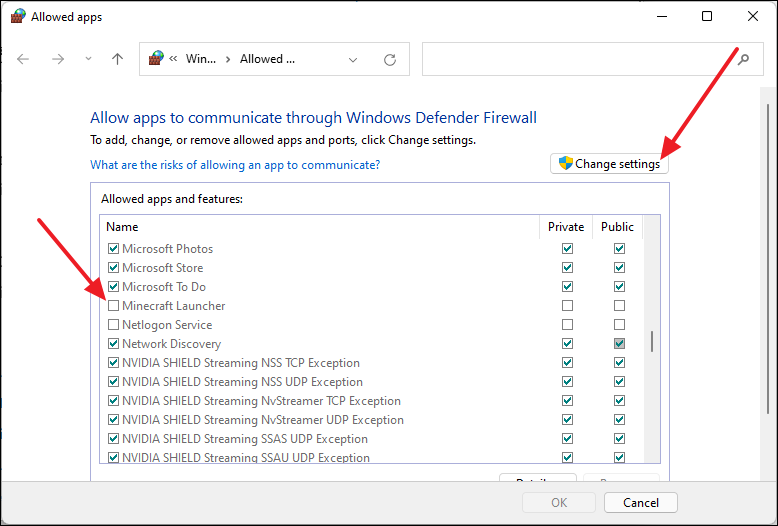778x526 pixels.
Task: Select 'NVIDIA SHIELD Streaming SSAS UDP Exception' row
Action: coord(245,439)
